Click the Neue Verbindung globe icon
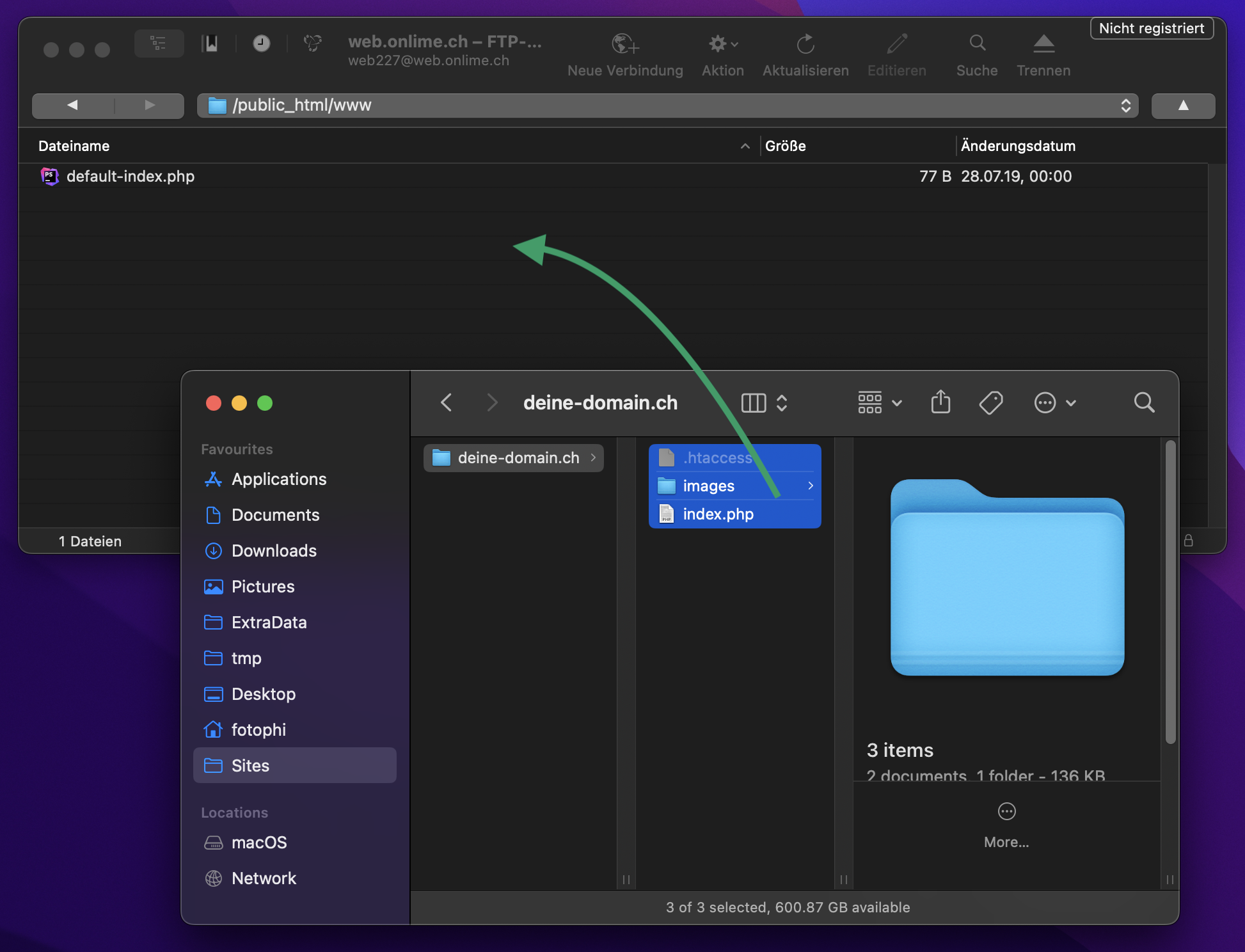Screen dimensions: 1245x952 click(625, 44)
